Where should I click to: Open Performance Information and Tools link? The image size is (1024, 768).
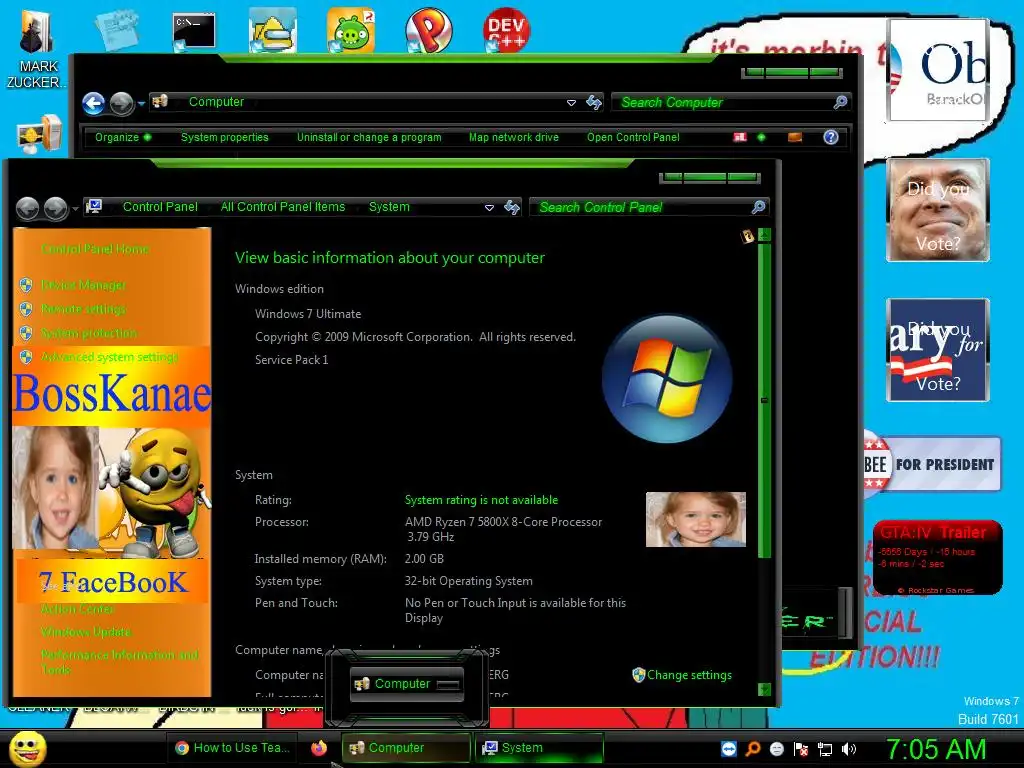(119, 662)
